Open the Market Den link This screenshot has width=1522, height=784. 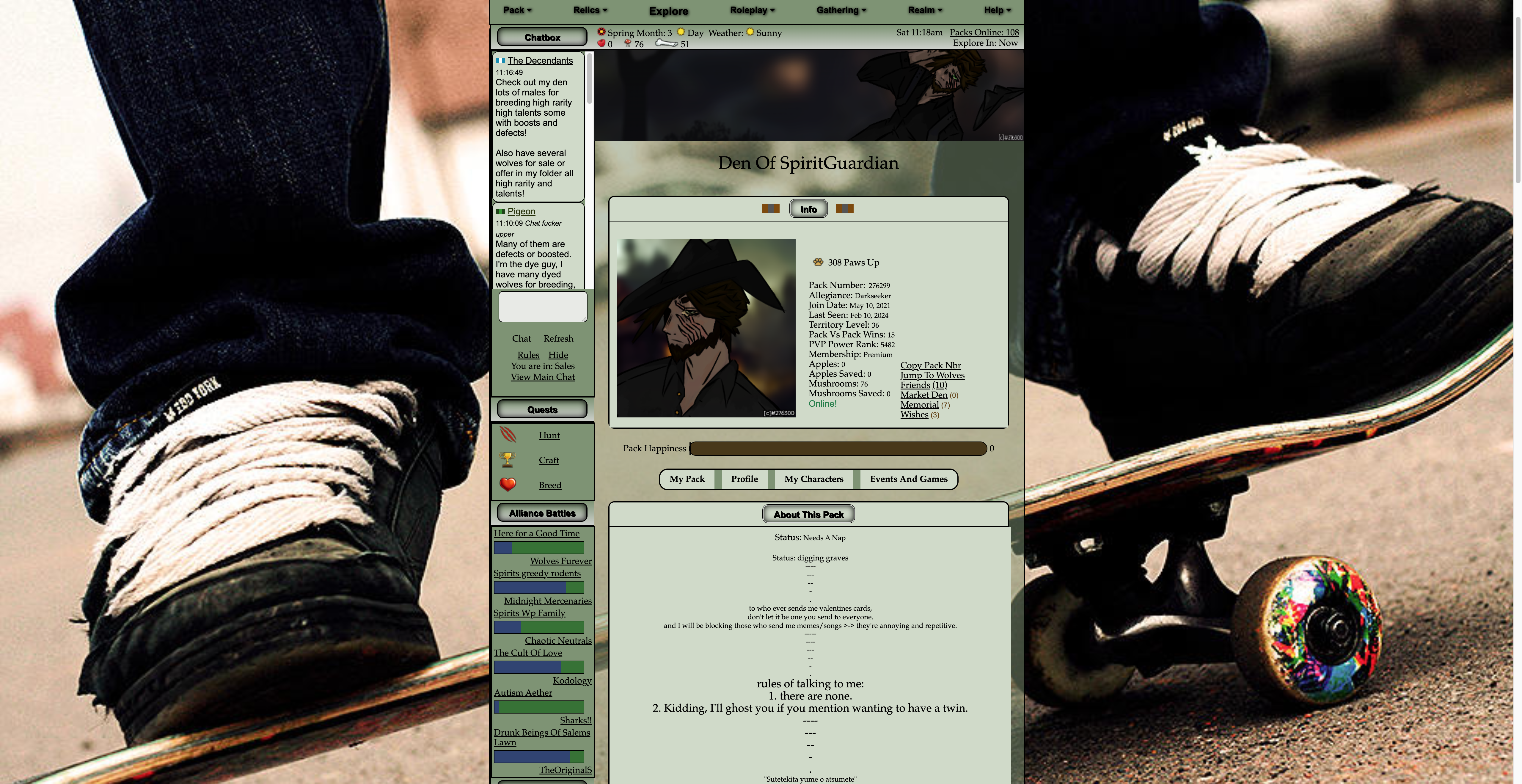pos(923,395)
